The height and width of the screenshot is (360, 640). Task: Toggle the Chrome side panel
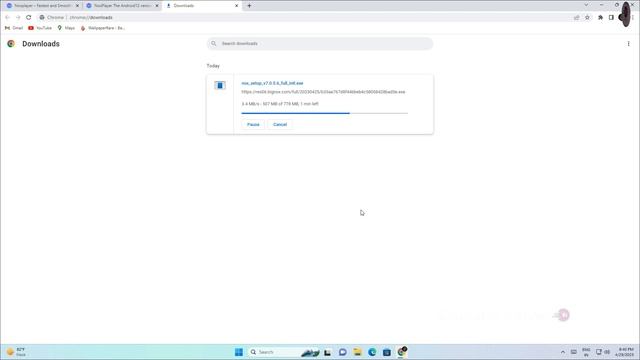pyautogui.click(x=611, y=18)
